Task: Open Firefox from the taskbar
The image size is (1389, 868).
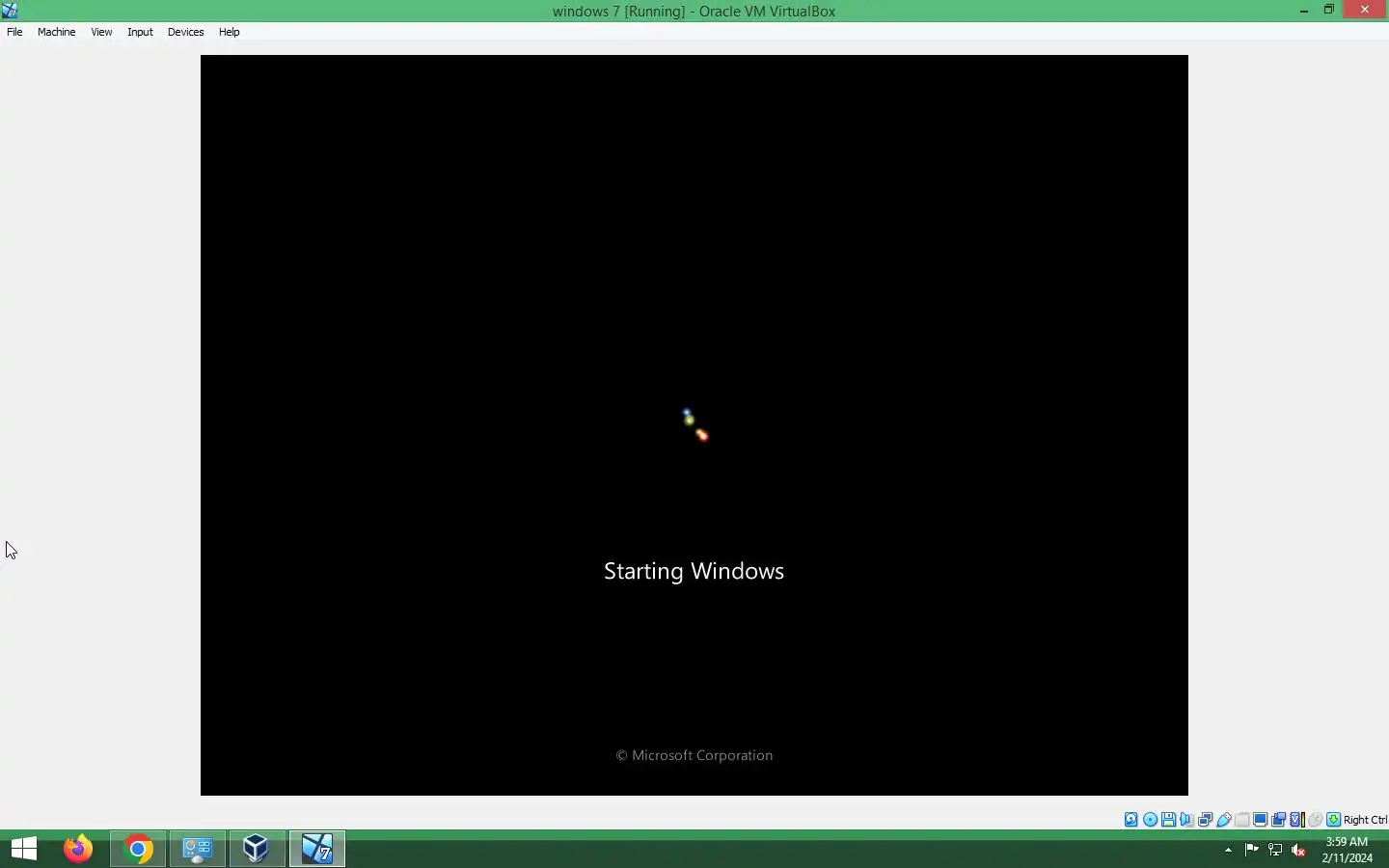Action: coord(78,849)
